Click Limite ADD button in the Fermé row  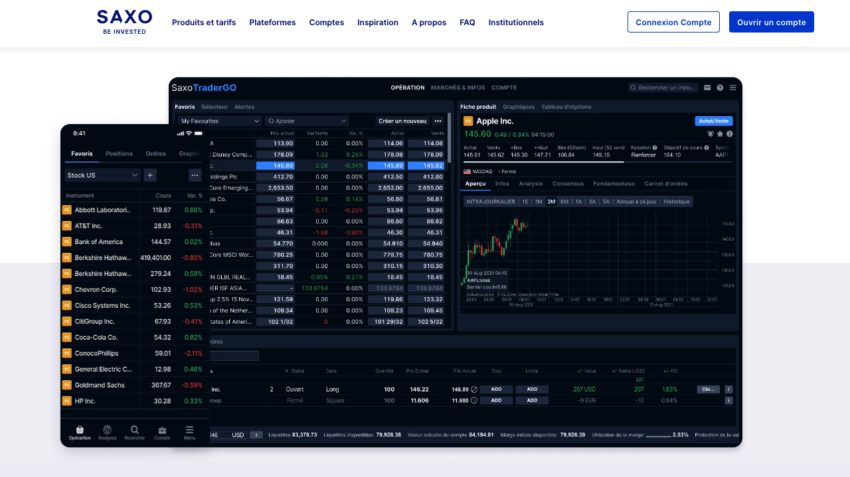pos(532,401)
